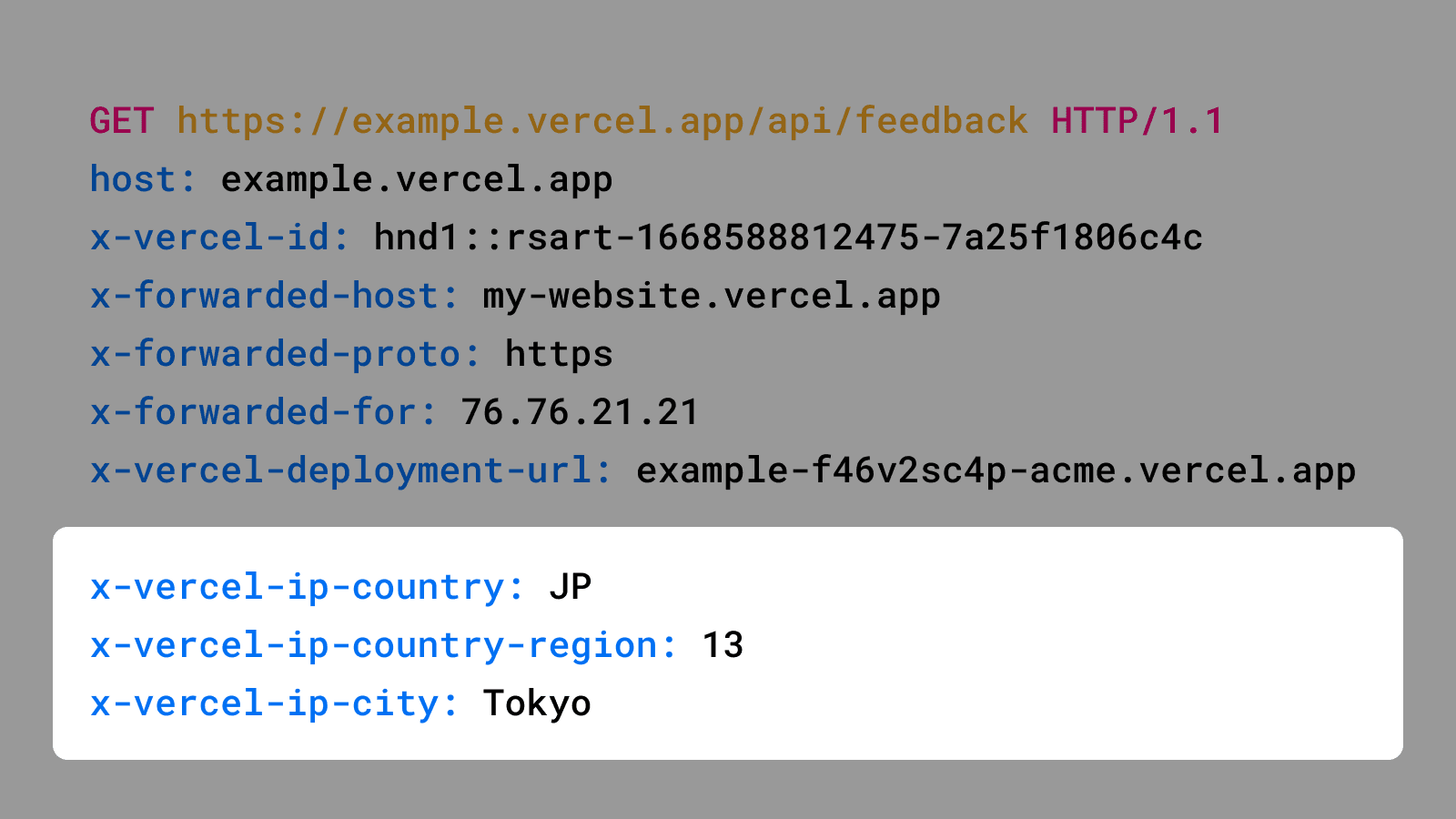Image resolution: width=1456 pixels, height=819 pixels.
Task: Click the Tokyo city value
Action: (x=537, y=703)
